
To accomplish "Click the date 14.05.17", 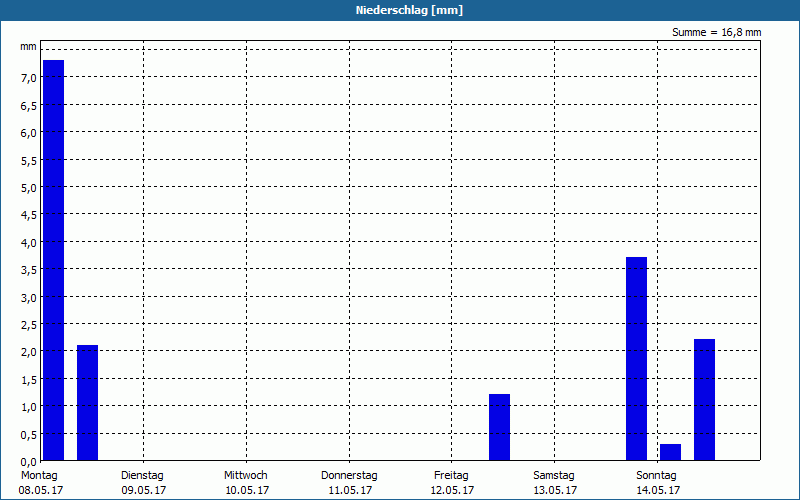I will click(x=658, y=491).
